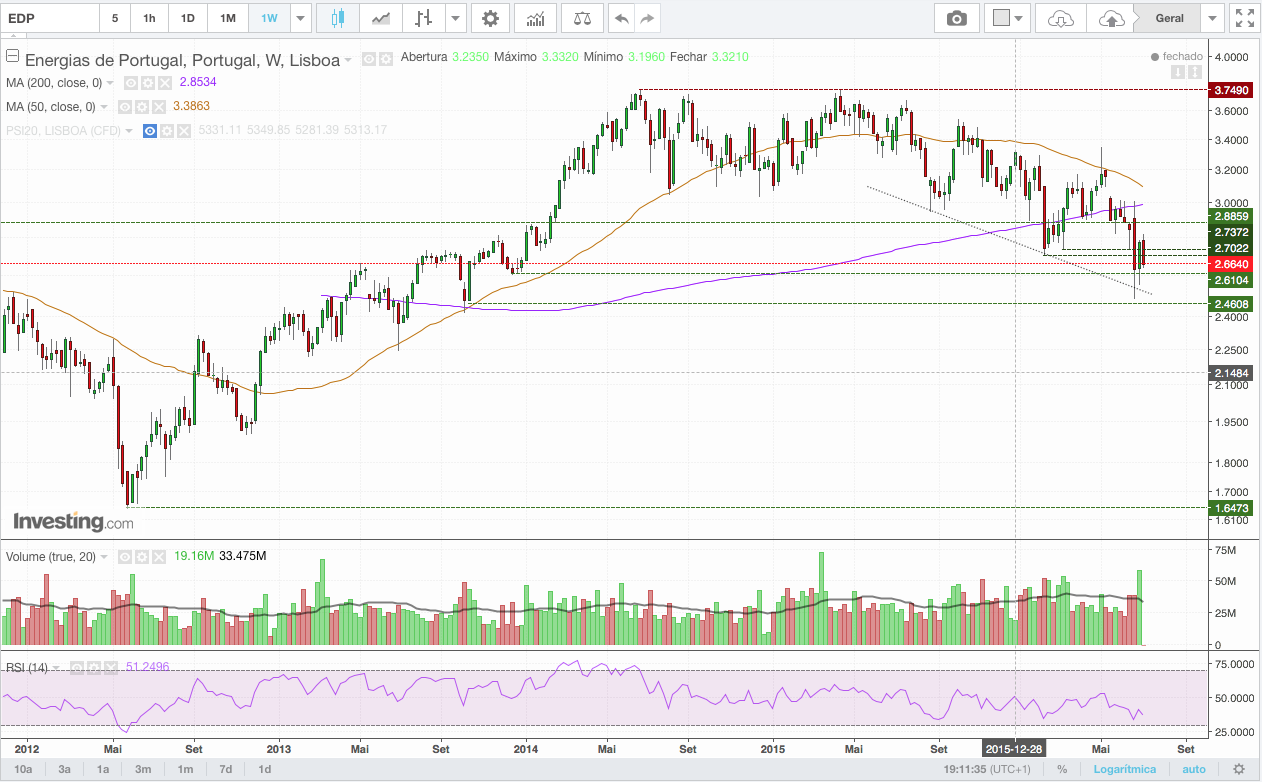The height and width of the screenshot is (782, 1262).
Task: Remove the Volume indicator
Action: (159, 557)
